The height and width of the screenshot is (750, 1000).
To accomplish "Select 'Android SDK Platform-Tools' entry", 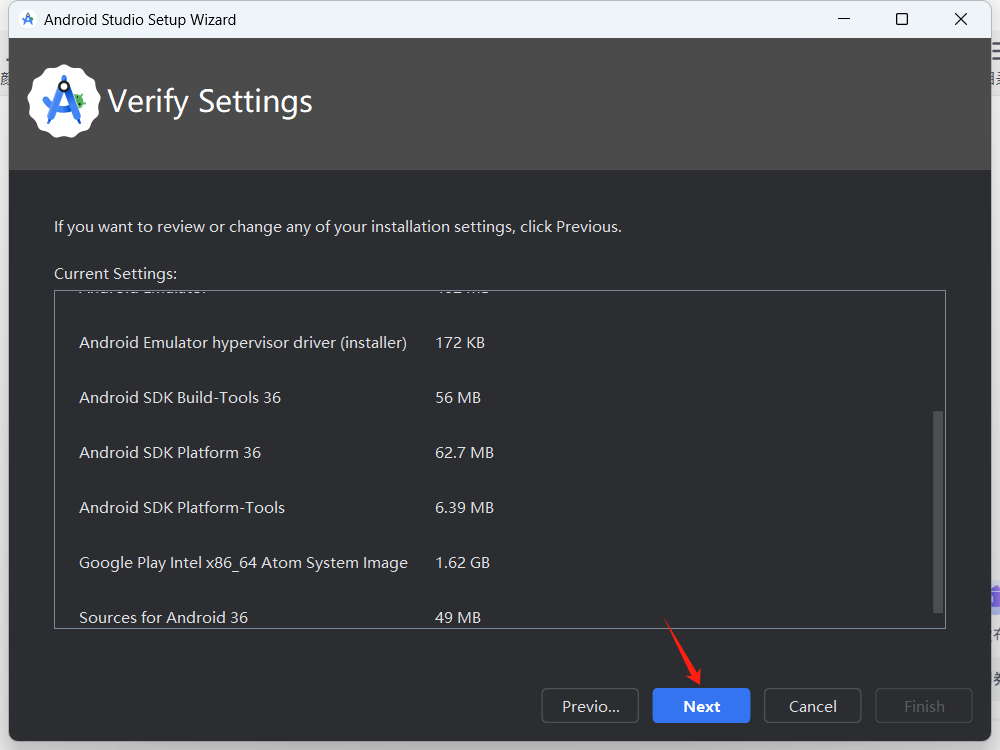I will (182, 507).
